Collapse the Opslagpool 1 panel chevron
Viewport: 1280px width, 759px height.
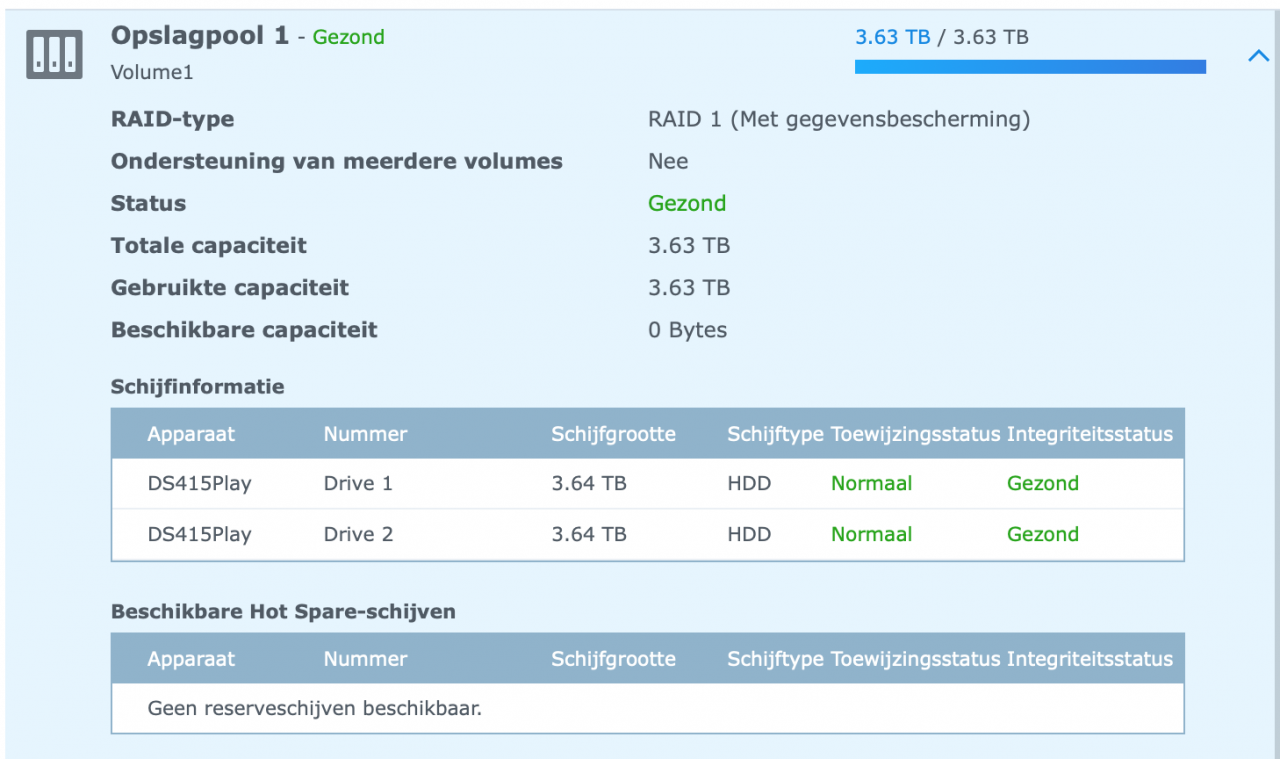[1258, 57]
